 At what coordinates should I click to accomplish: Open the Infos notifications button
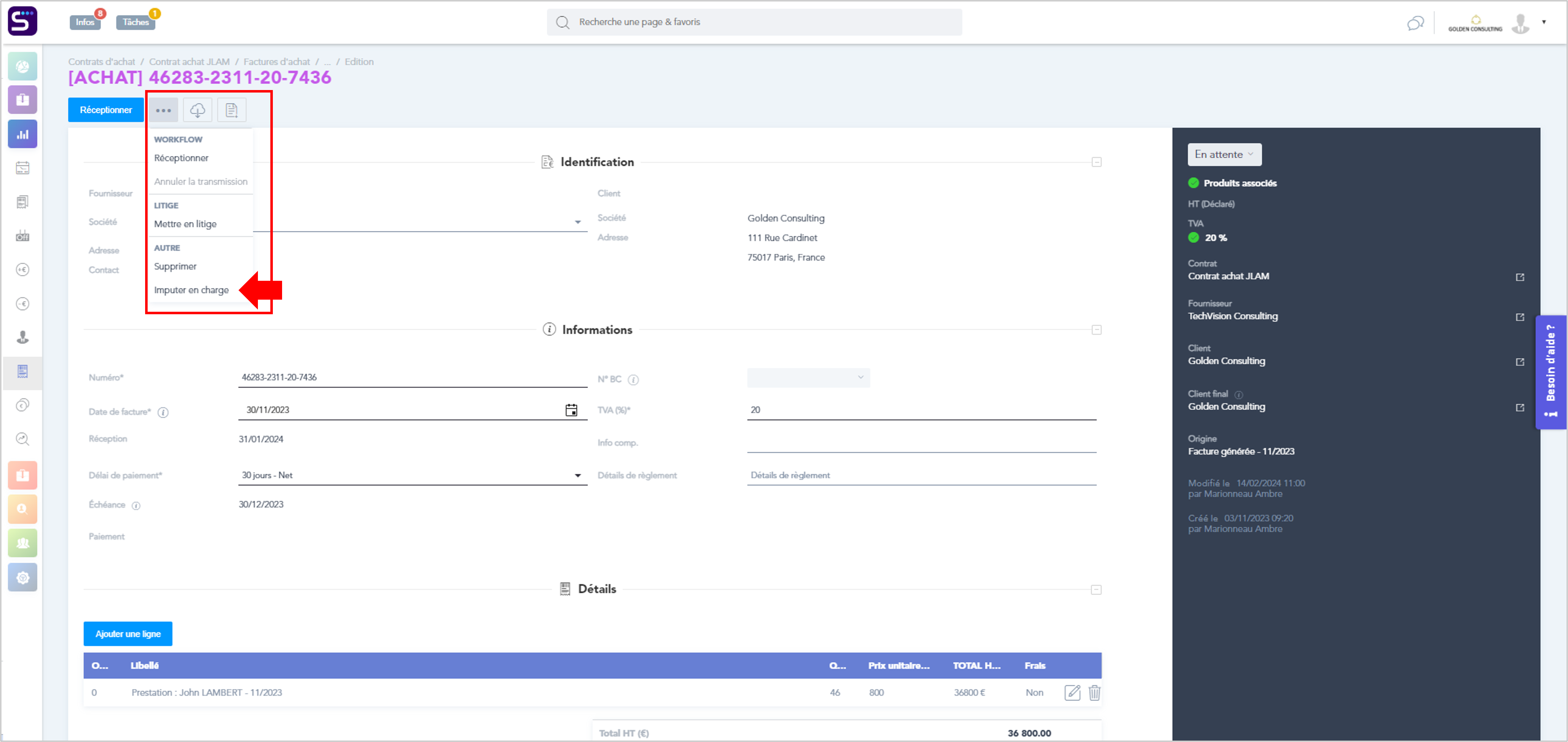(85, 22)
